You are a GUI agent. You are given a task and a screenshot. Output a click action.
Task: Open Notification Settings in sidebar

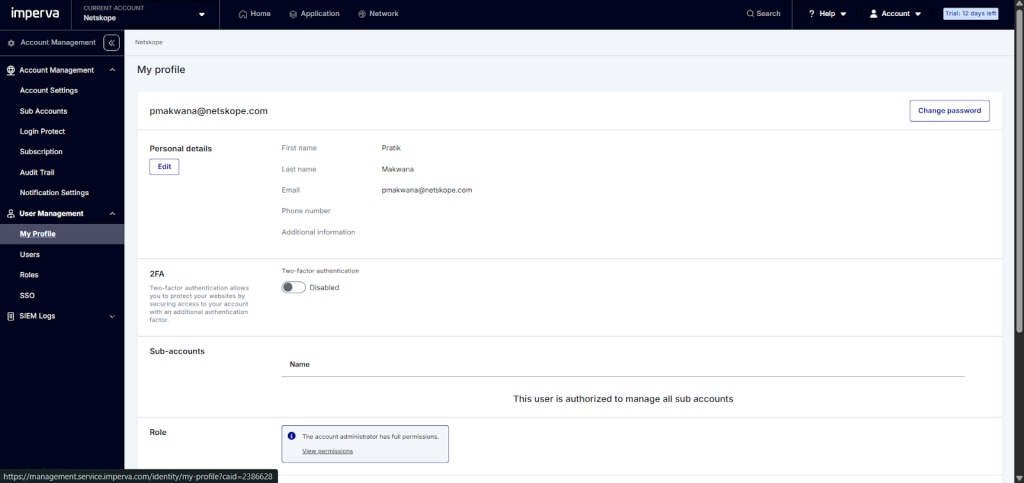pyautogui.click(x=54, y=193)
